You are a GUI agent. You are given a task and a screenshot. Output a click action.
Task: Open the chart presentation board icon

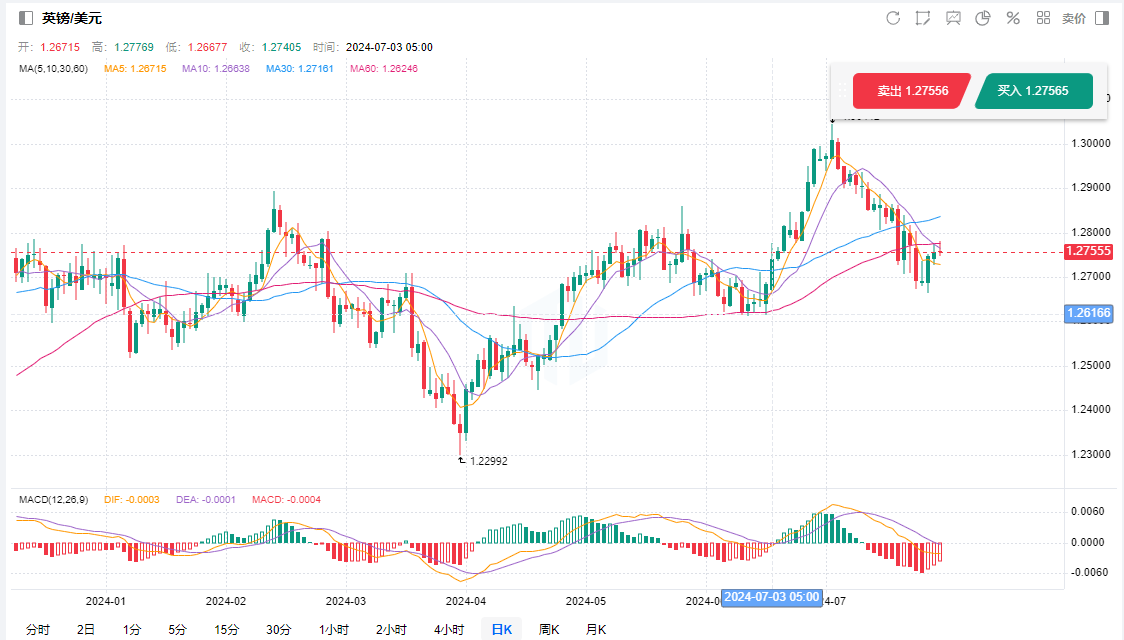click(x=953, y=18)
